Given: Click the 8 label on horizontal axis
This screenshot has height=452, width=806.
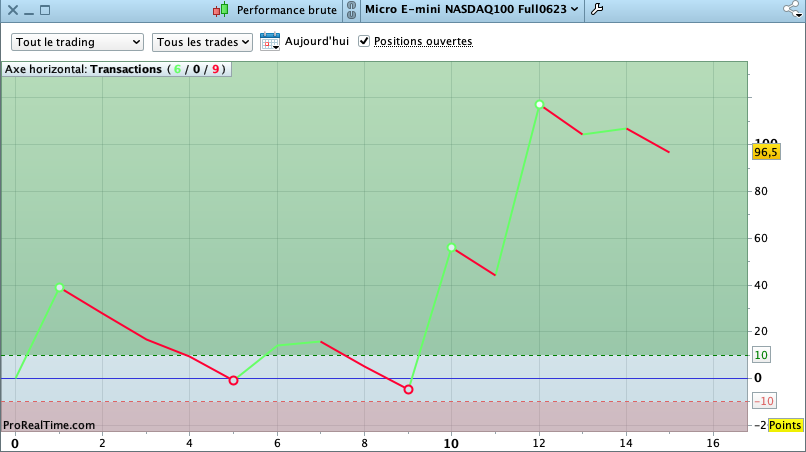Looking at the screenshot, I should point(364,443).
